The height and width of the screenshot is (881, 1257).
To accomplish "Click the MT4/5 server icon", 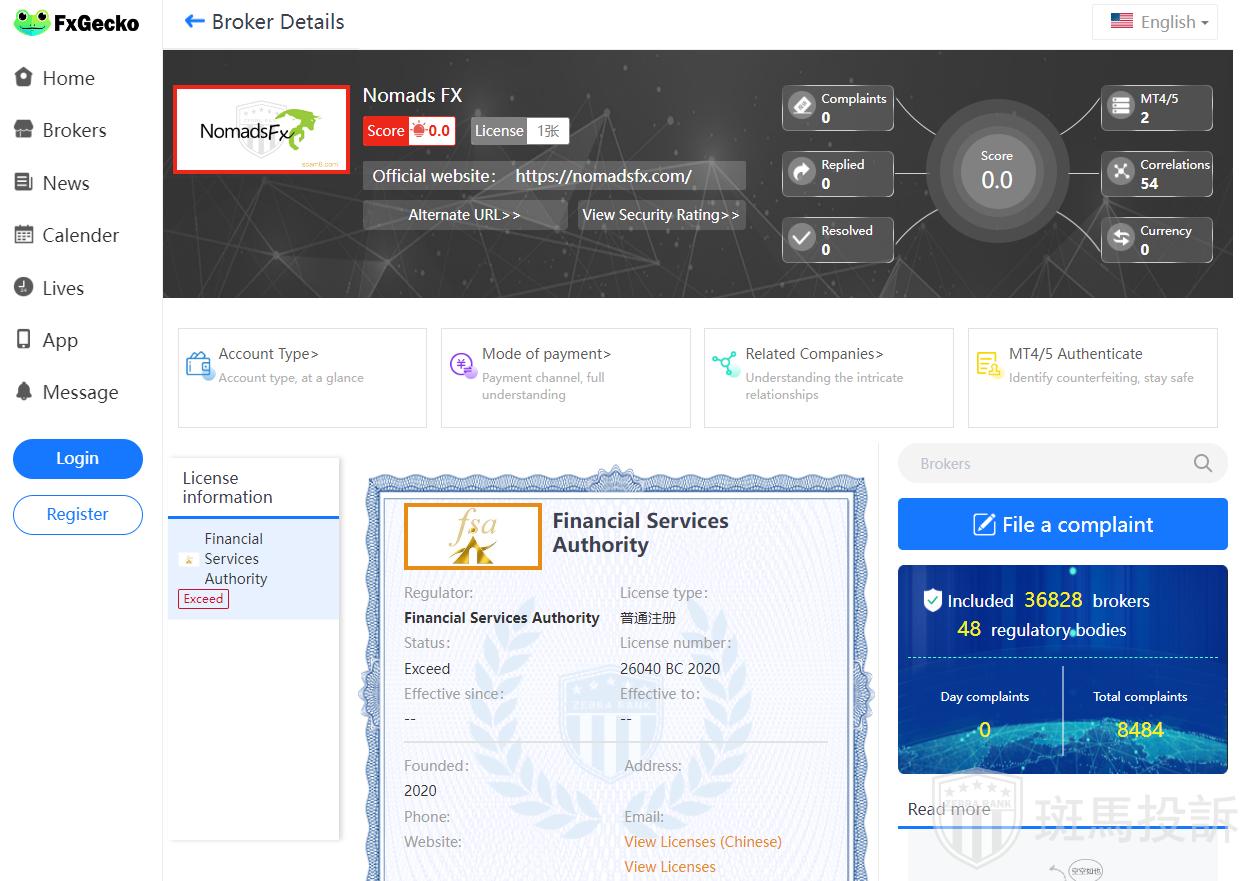I will 1120,106.
